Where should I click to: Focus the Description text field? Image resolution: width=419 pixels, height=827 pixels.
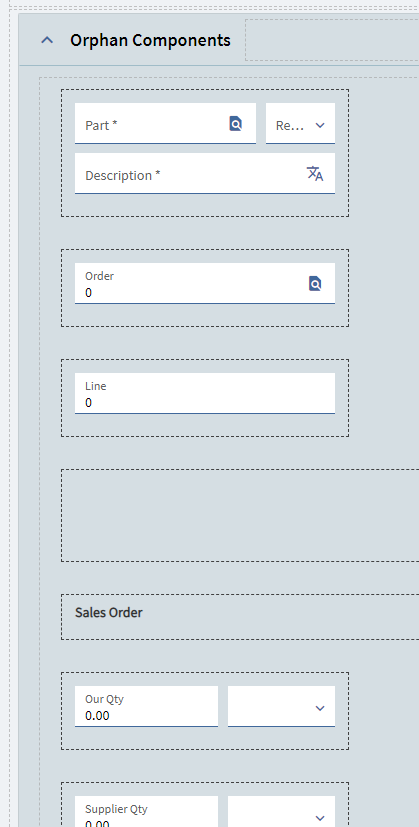pos(205,174)
